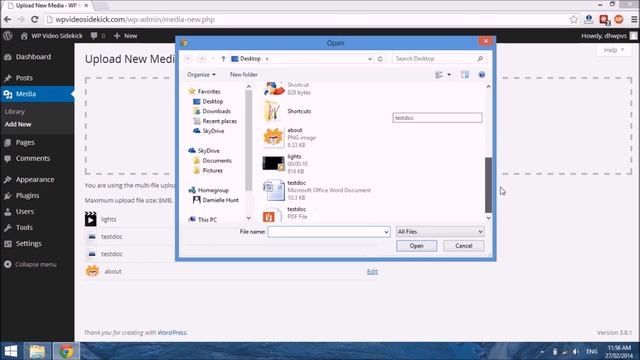
Task: Open the Organize menu
Action: click(201, 75)
